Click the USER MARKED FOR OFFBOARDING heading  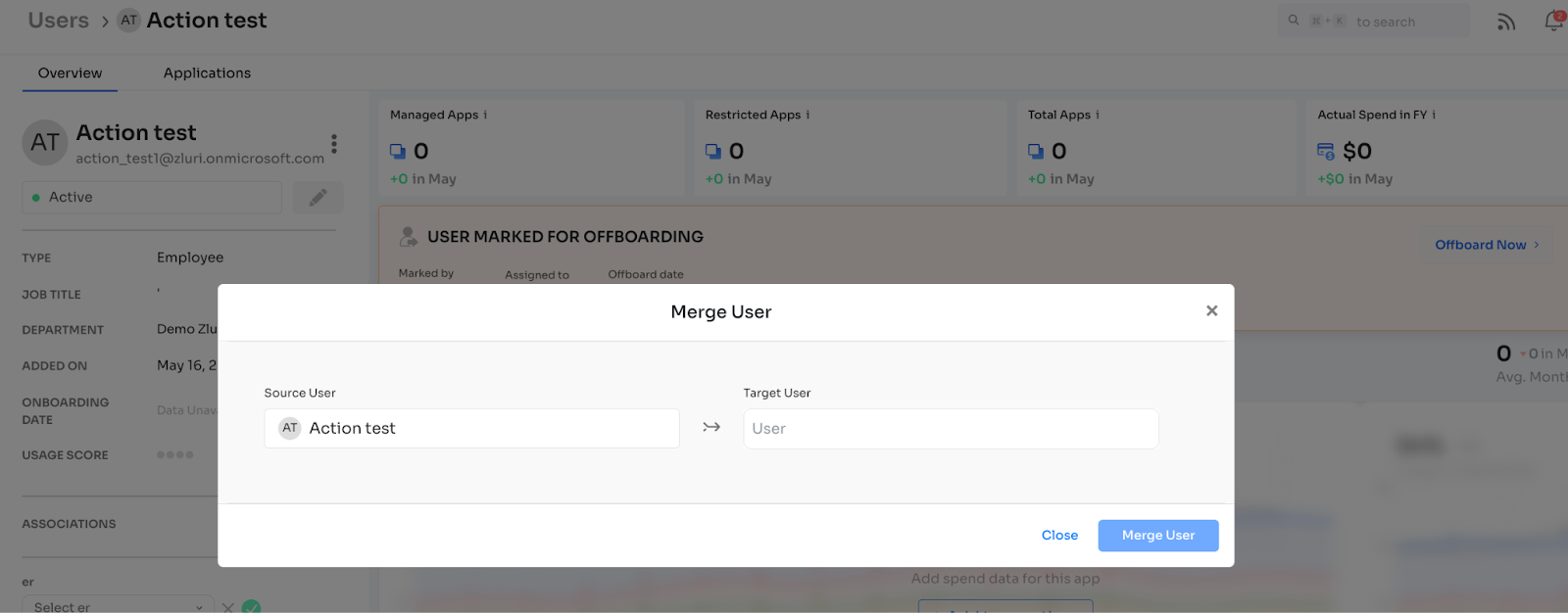point(565,237)
